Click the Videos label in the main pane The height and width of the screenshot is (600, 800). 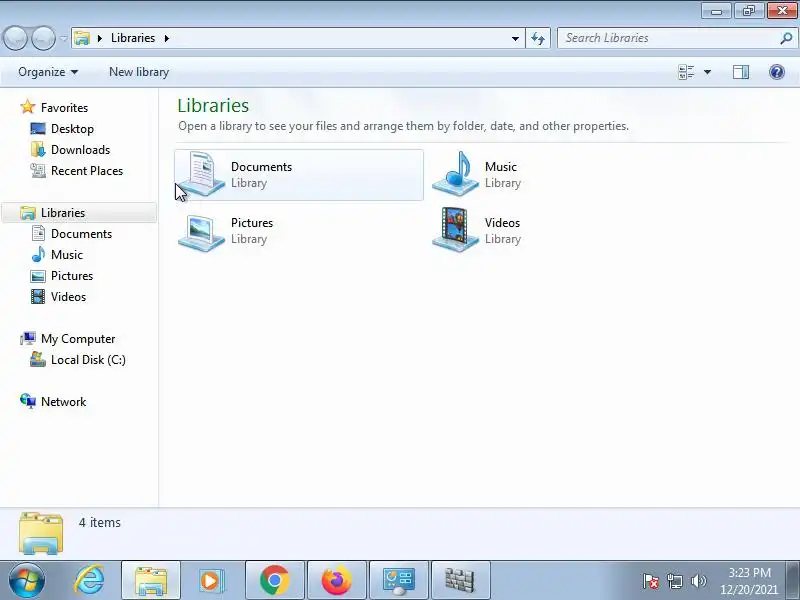502,223
